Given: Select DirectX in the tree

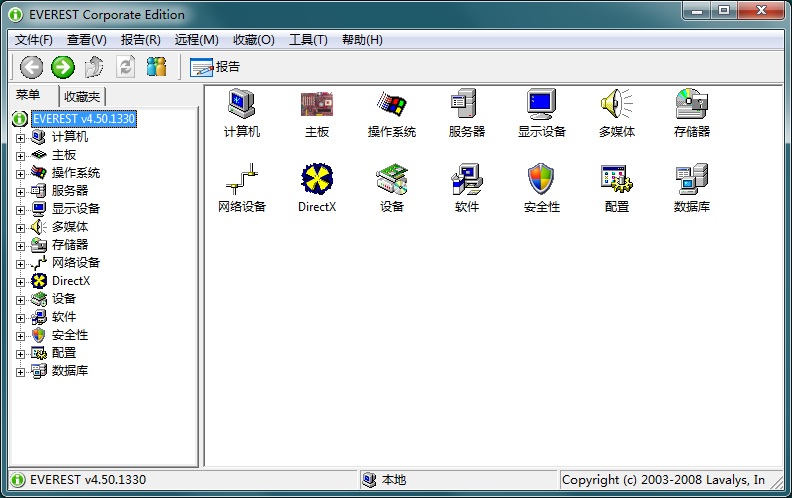Looking at the screenshot, I should 71,281.
